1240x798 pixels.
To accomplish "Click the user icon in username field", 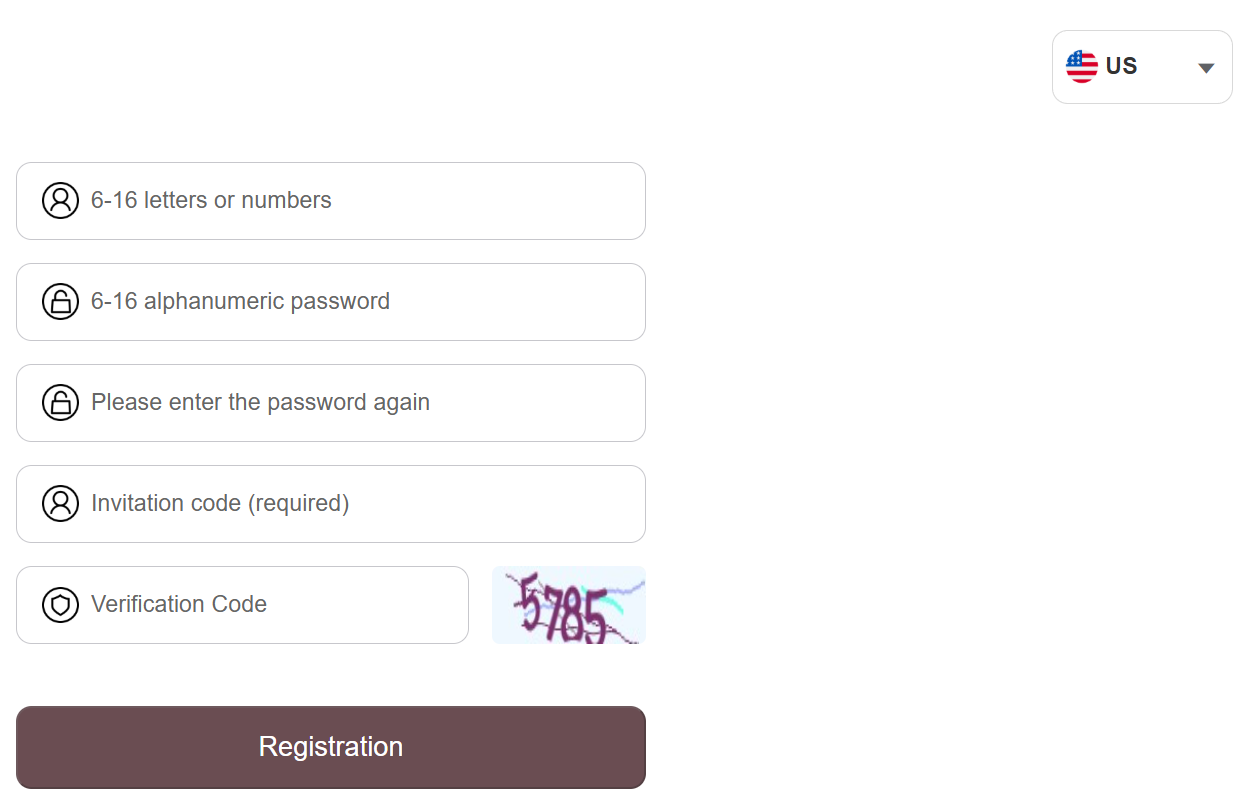I will [x=60, y=201].
